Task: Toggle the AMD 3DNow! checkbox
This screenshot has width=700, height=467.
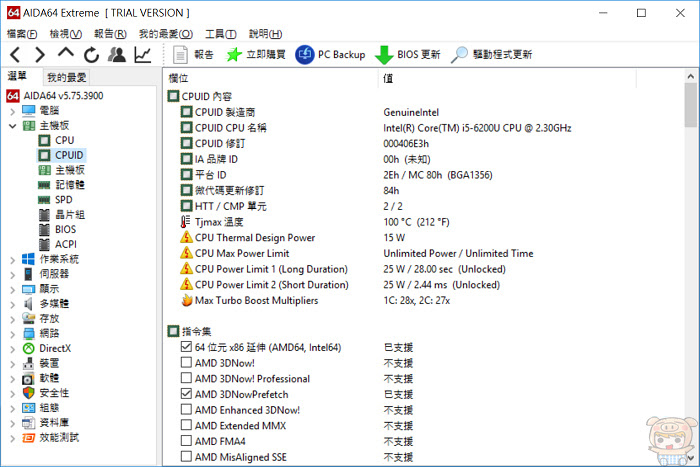Action: [x=186, y=362]
